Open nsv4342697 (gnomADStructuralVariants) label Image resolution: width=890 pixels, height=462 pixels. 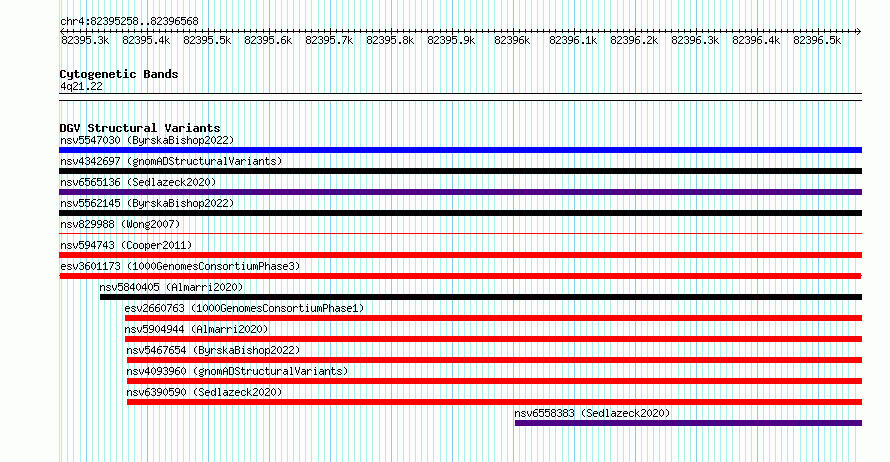(171, 161)
